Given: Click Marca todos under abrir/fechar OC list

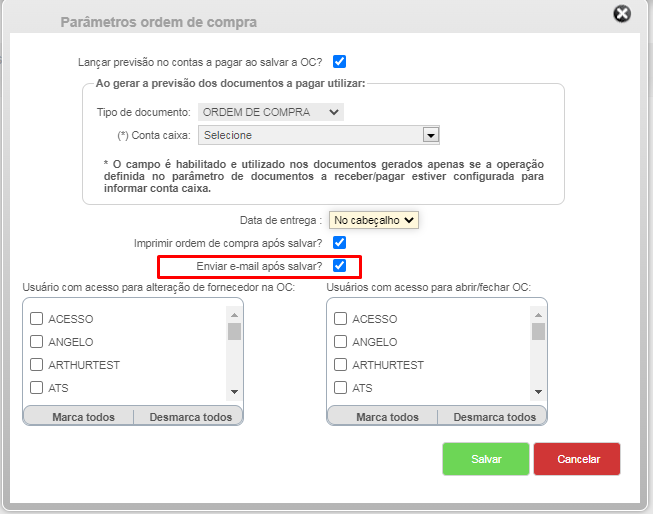Looking at the screenshot, I should click(387, 417).
